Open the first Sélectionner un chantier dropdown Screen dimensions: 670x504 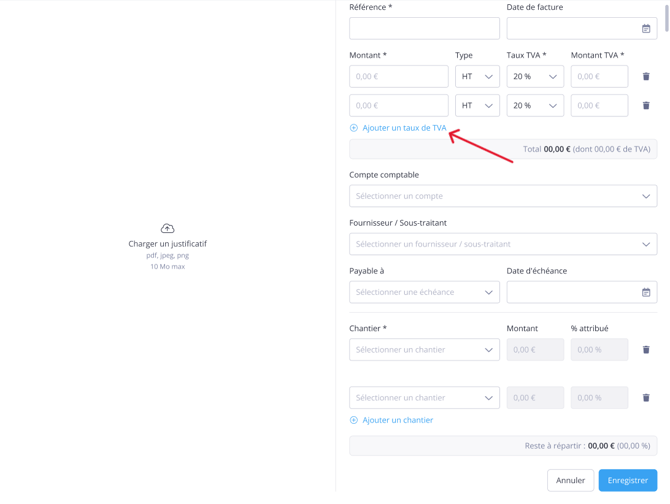424,350
